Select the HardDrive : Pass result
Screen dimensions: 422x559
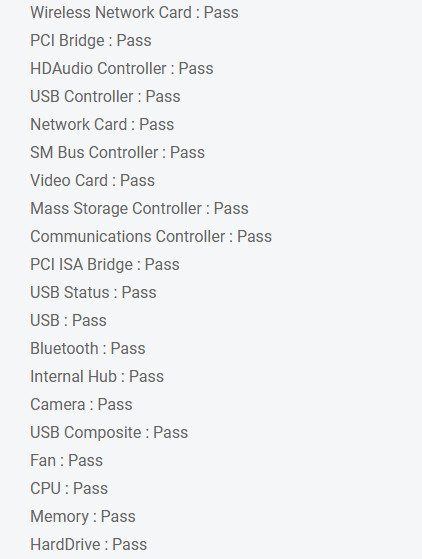pos(89,544)
